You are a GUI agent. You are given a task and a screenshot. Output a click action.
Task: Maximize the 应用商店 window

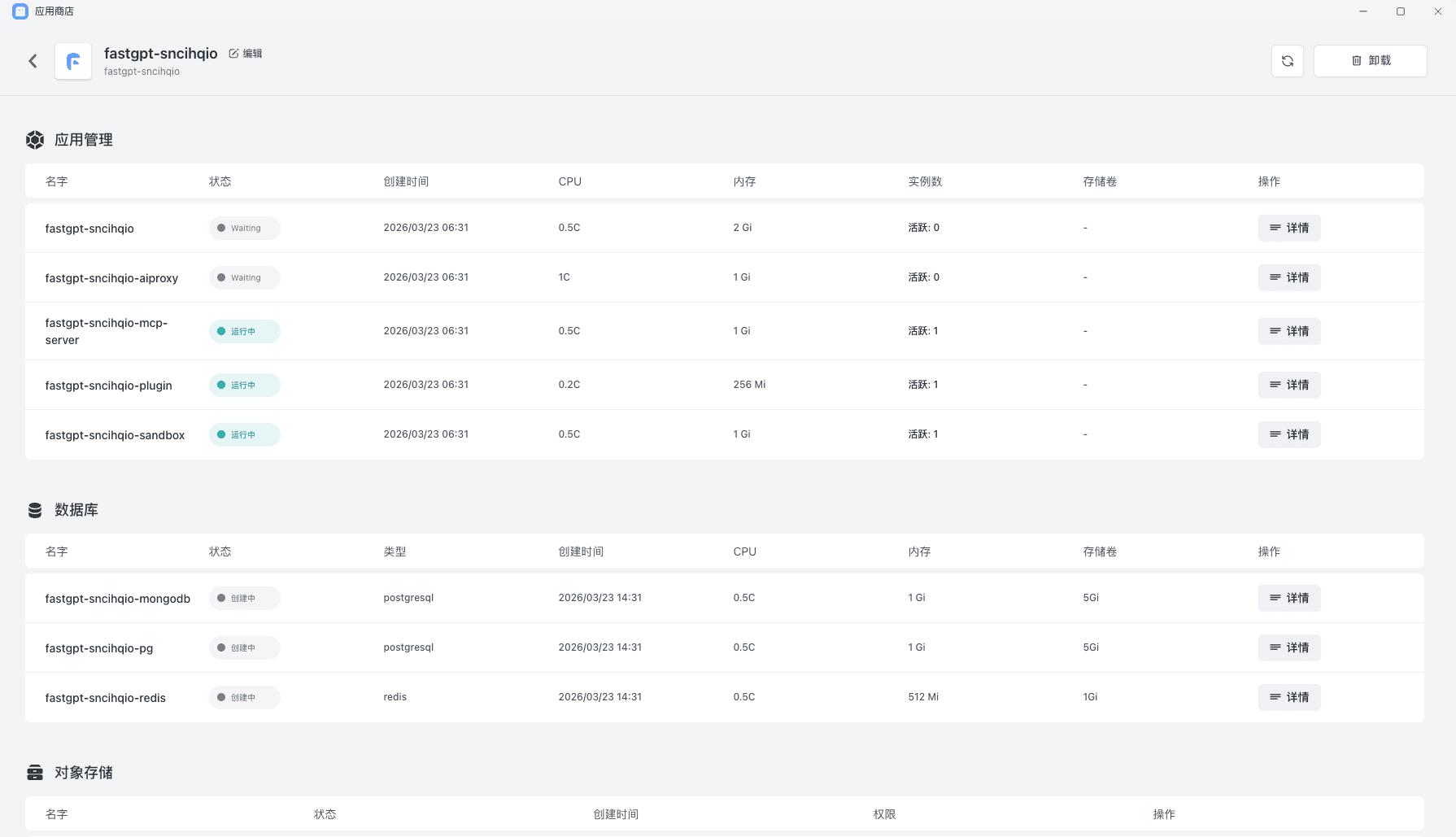pyautogui.click(x=1401, y=11)
